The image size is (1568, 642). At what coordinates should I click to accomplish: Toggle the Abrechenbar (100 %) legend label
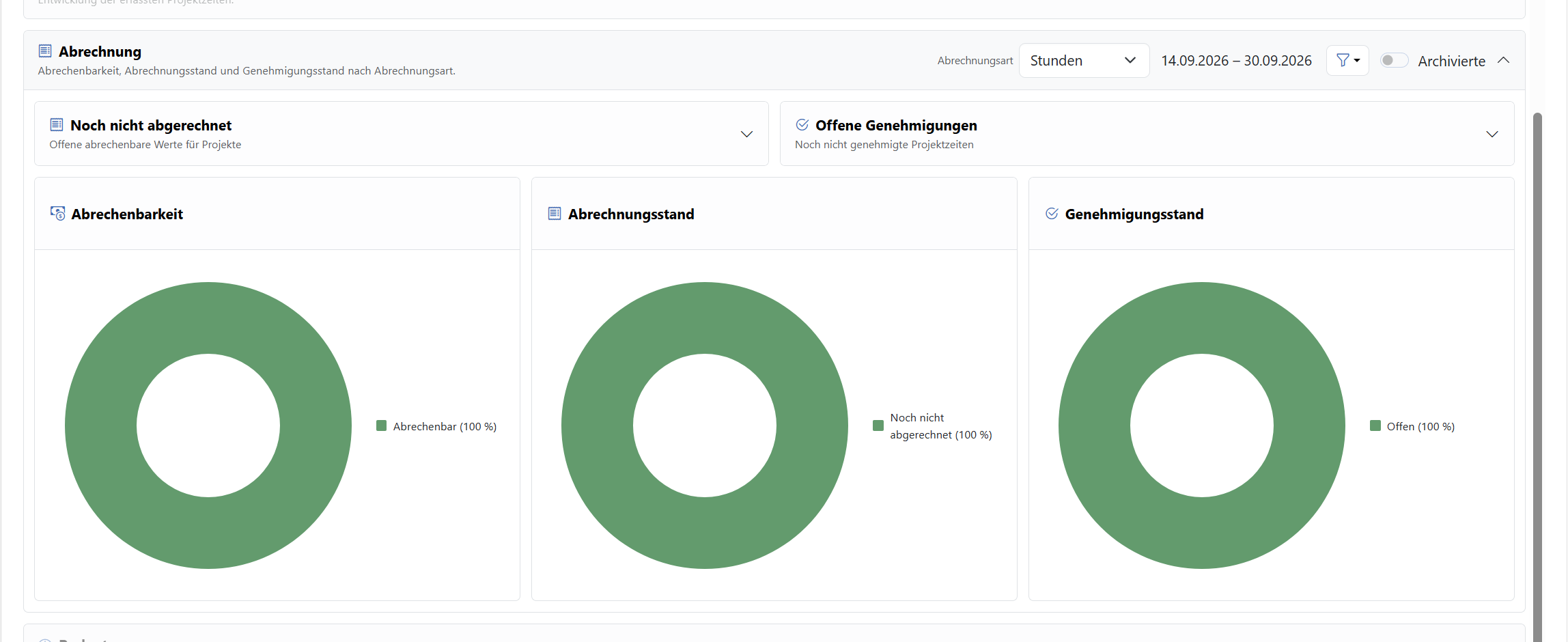(x=445, y=426)
